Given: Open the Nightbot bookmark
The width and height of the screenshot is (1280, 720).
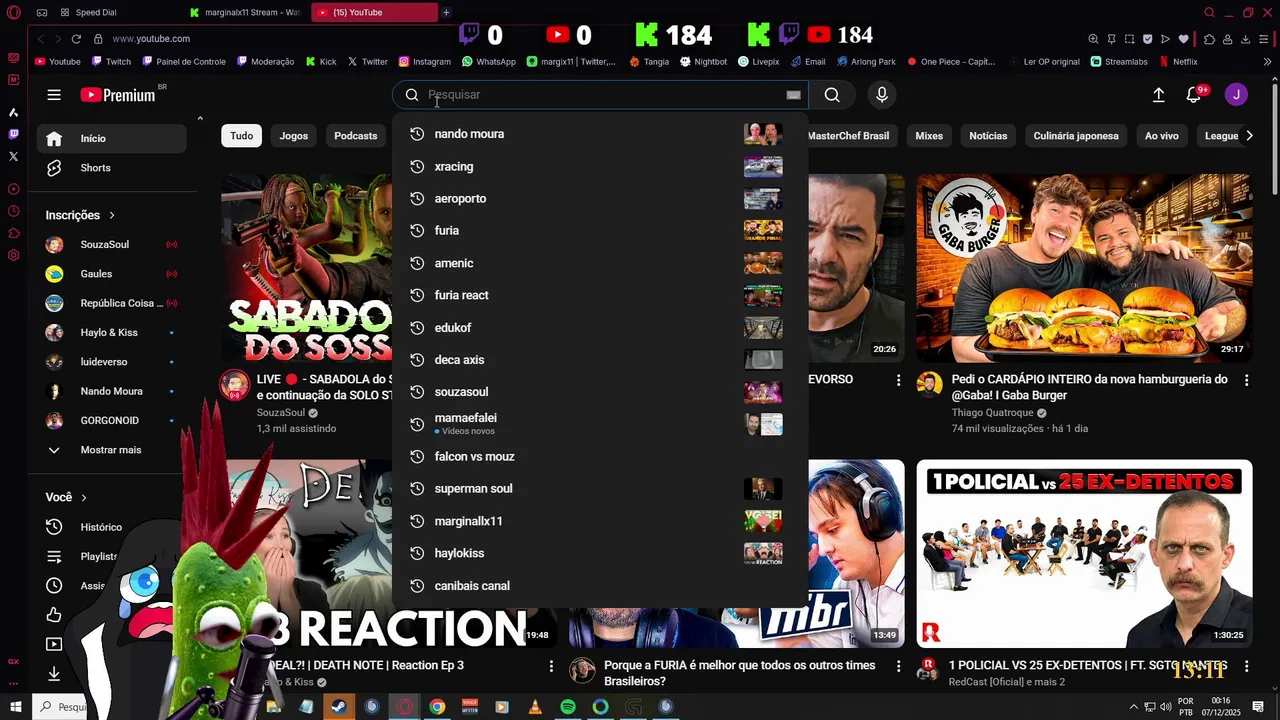Looking at the screenshot, I should click(x=703, y=62).
